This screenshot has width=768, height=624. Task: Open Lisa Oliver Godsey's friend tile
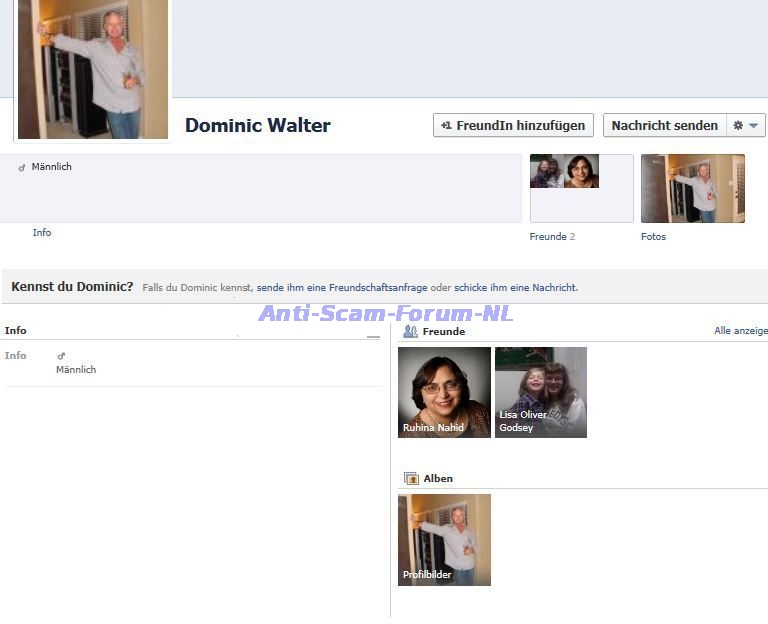[x=540, y=392]
